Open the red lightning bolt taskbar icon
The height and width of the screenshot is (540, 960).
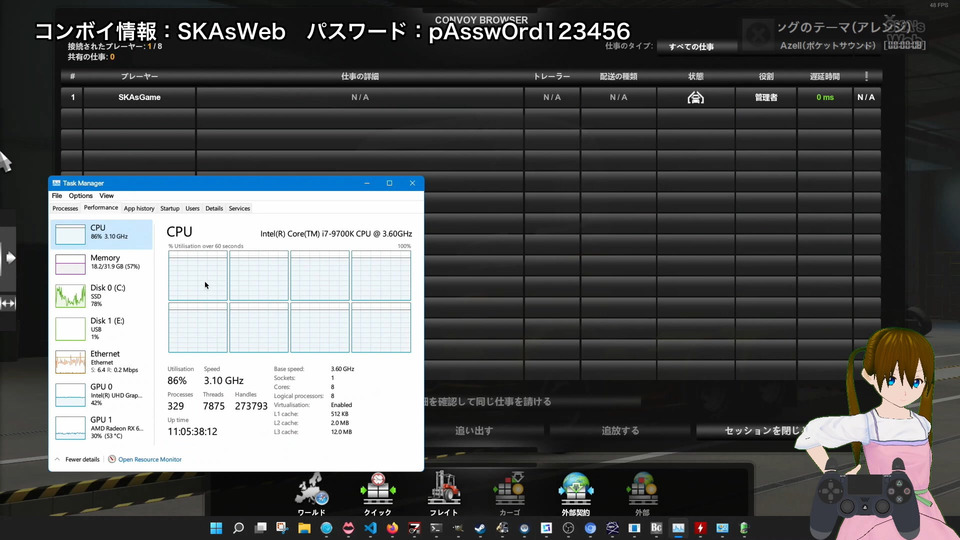point(700,528)
